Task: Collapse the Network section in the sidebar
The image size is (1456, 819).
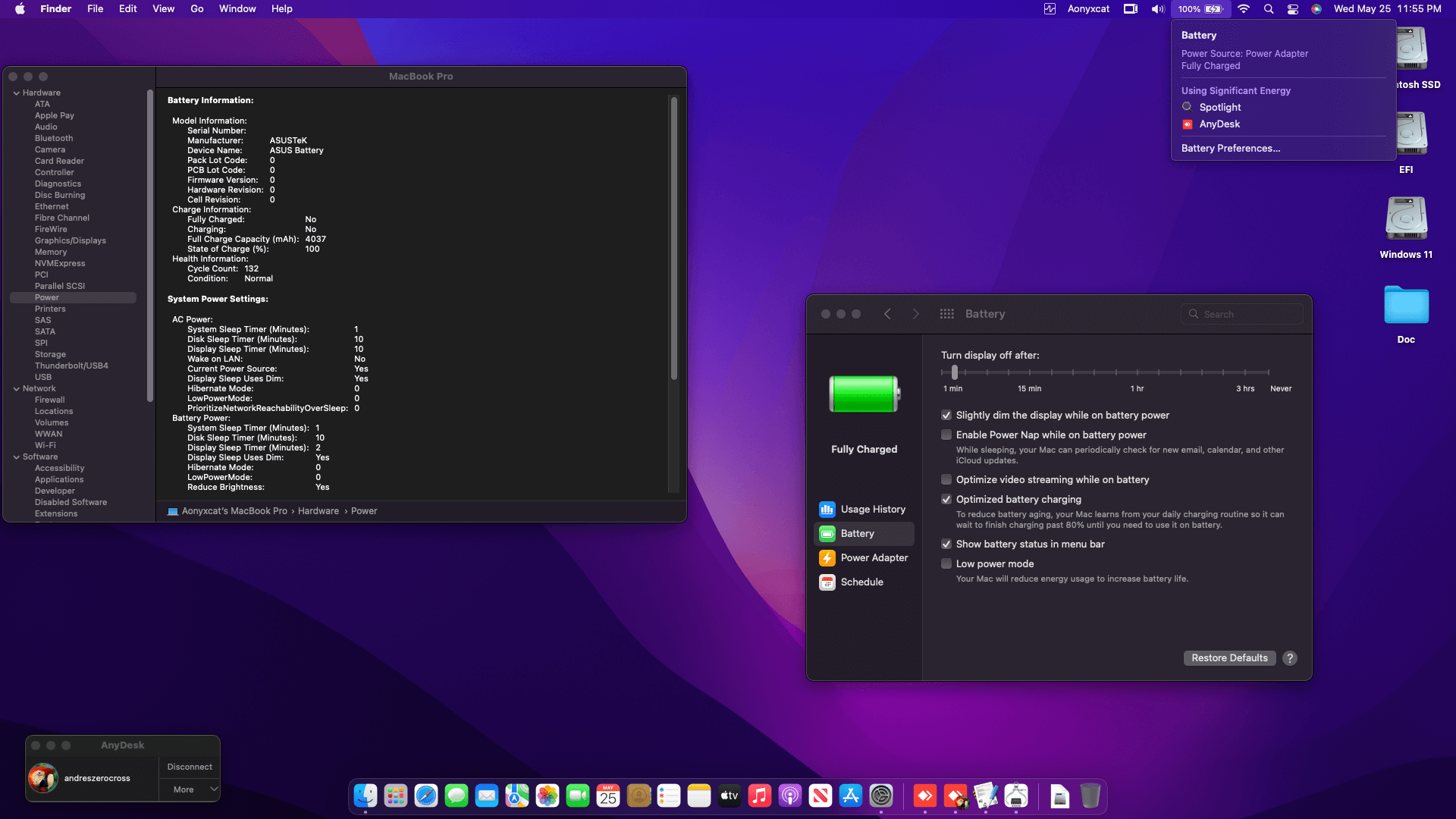Action: click(16, 389)
